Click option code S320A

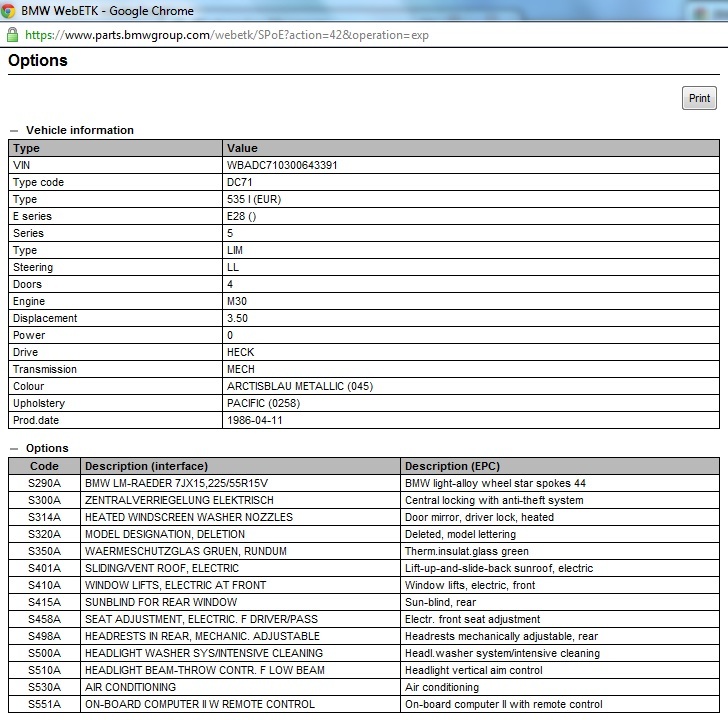point(44,534)
